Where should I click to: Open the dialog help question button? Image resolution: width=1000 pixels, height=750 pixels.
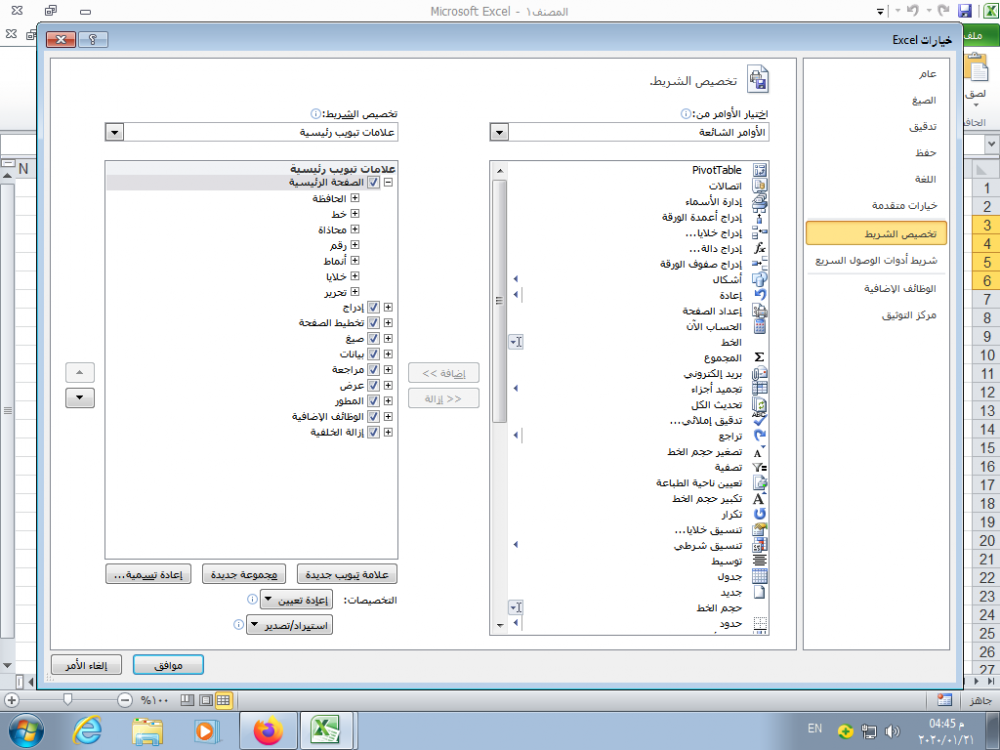[93, 40]
